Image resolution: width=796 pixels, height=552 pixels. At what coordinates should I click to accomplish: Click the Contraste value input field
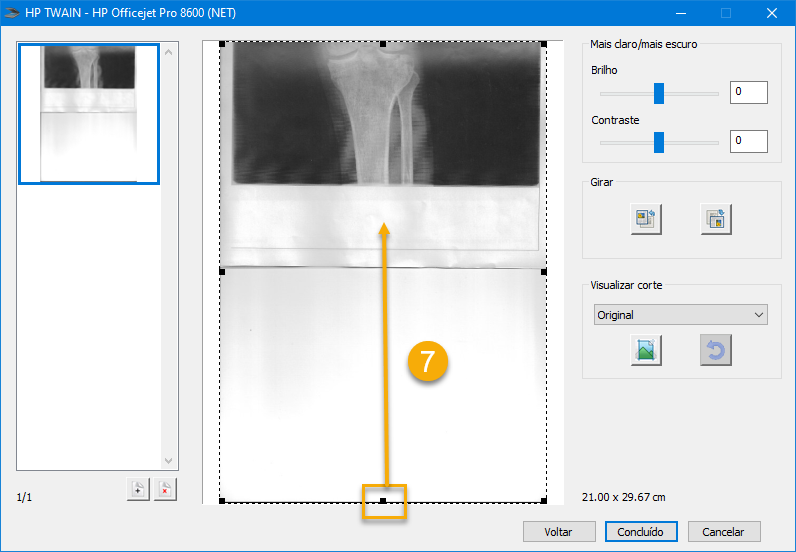point(748,141)
